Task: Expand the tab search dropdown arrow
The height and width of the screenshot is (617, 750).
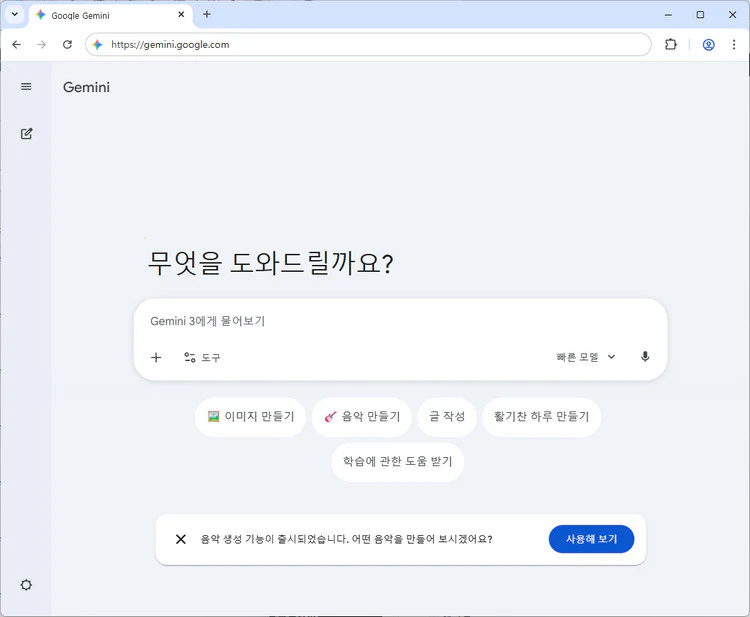Action: click(x=15, y=14)
